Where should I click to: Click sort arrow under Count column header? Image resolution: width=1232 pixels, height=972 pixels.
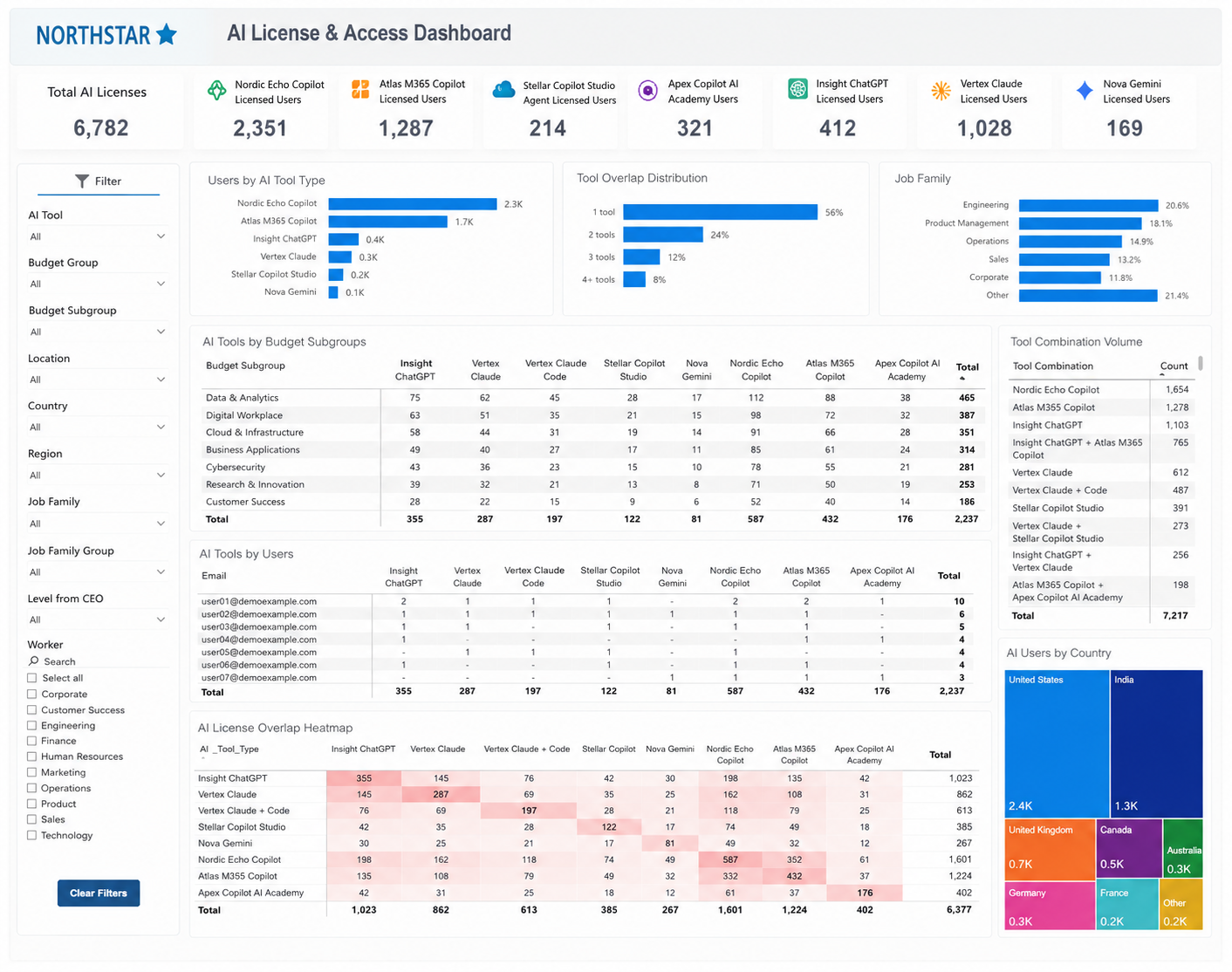tap(1163, 375)
